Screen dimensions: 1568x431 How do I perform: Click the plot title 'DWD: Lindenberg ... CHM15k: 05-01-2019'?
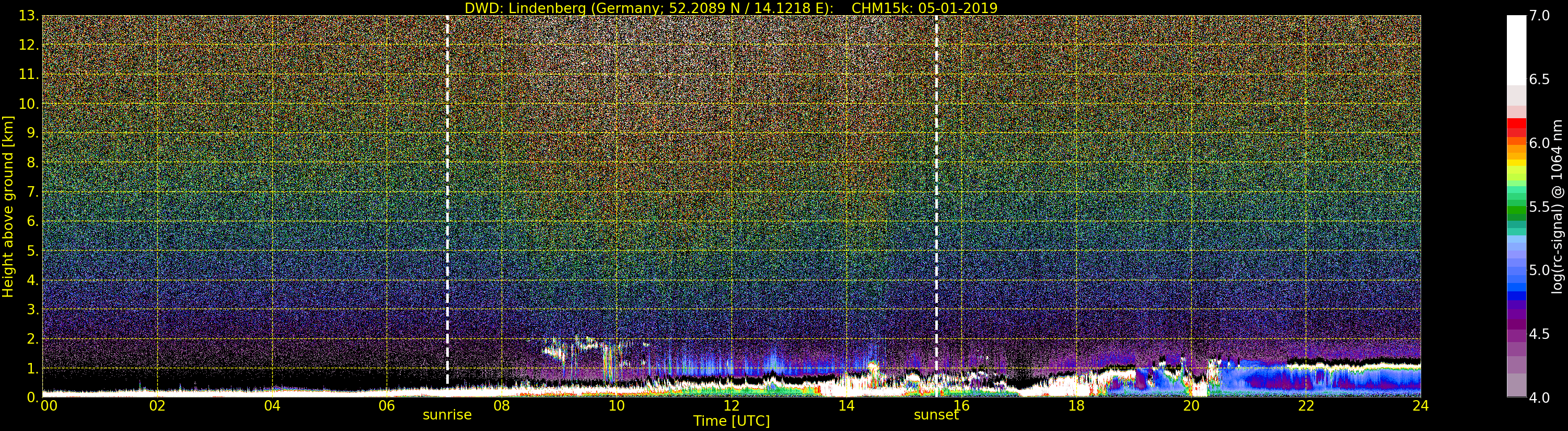tap(731, 8)
